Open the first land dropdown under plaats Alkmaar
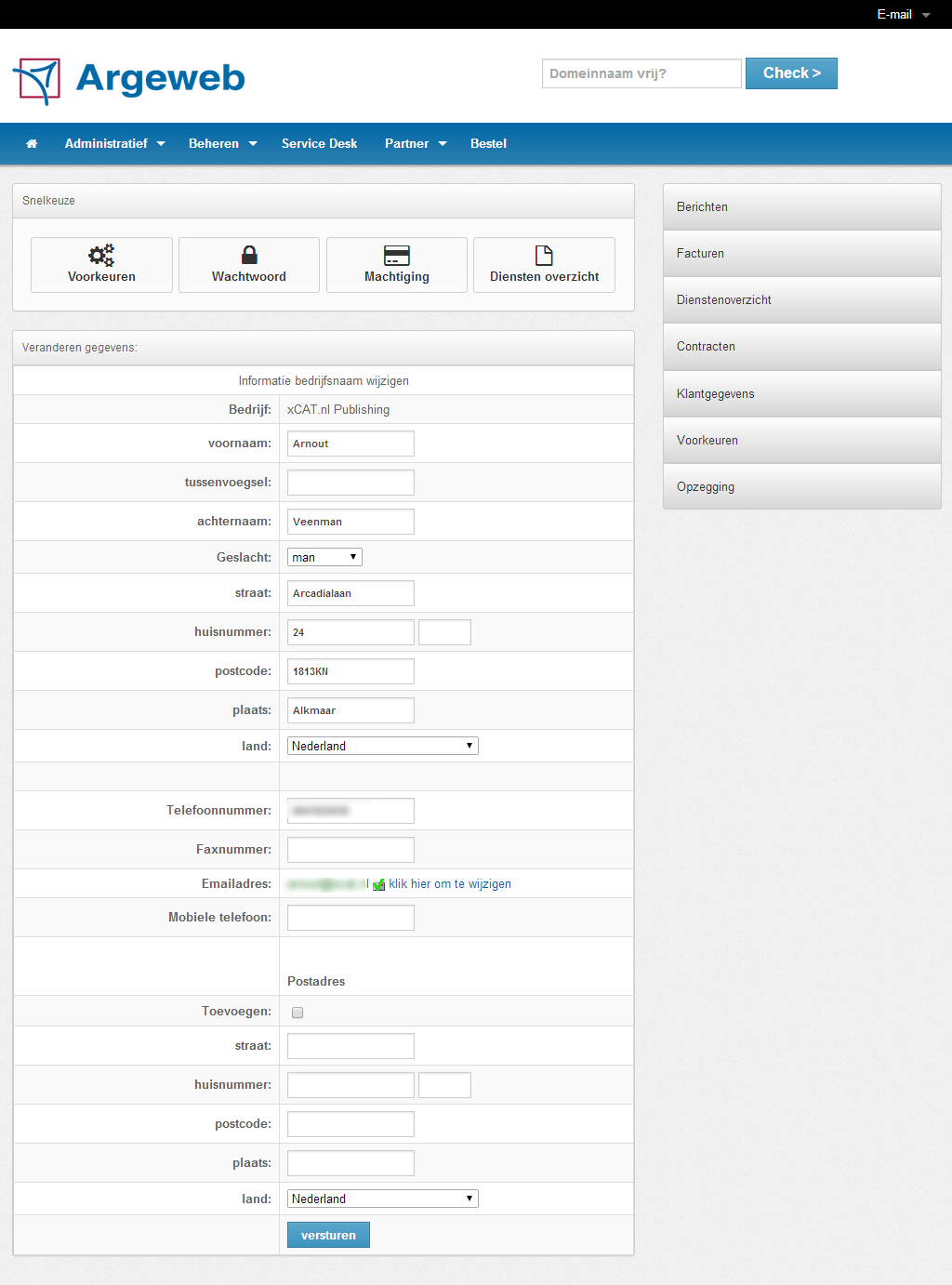Viewport: 952px width, 1285px height. [382, 746]
